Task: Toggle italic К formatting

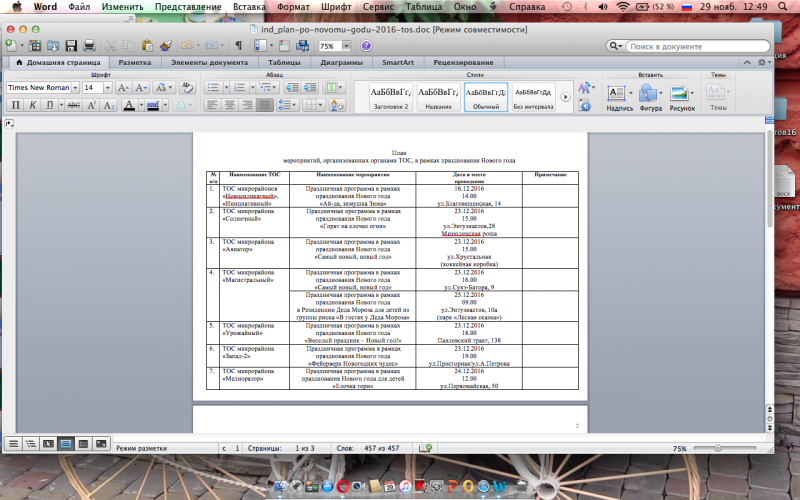Action: tap(32, 105)
